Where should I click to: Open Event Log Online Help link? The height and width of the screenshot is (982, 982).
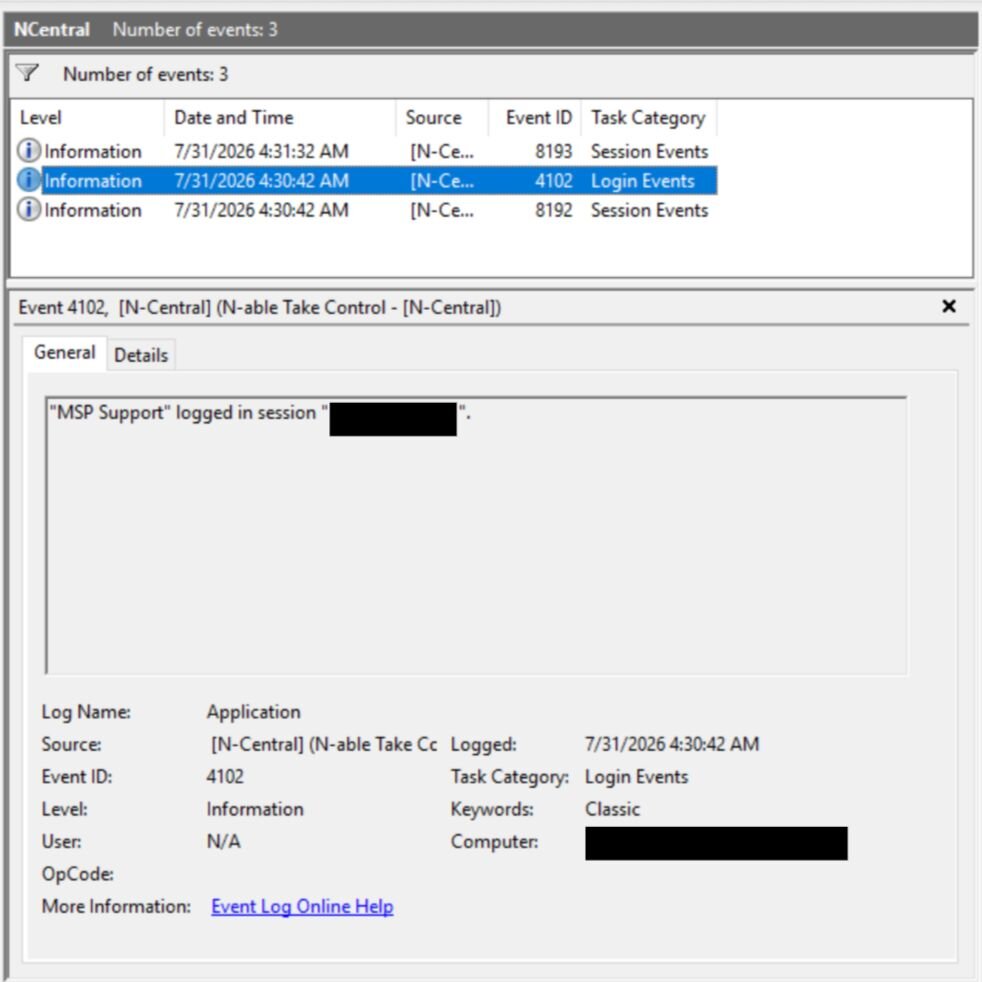302,906
